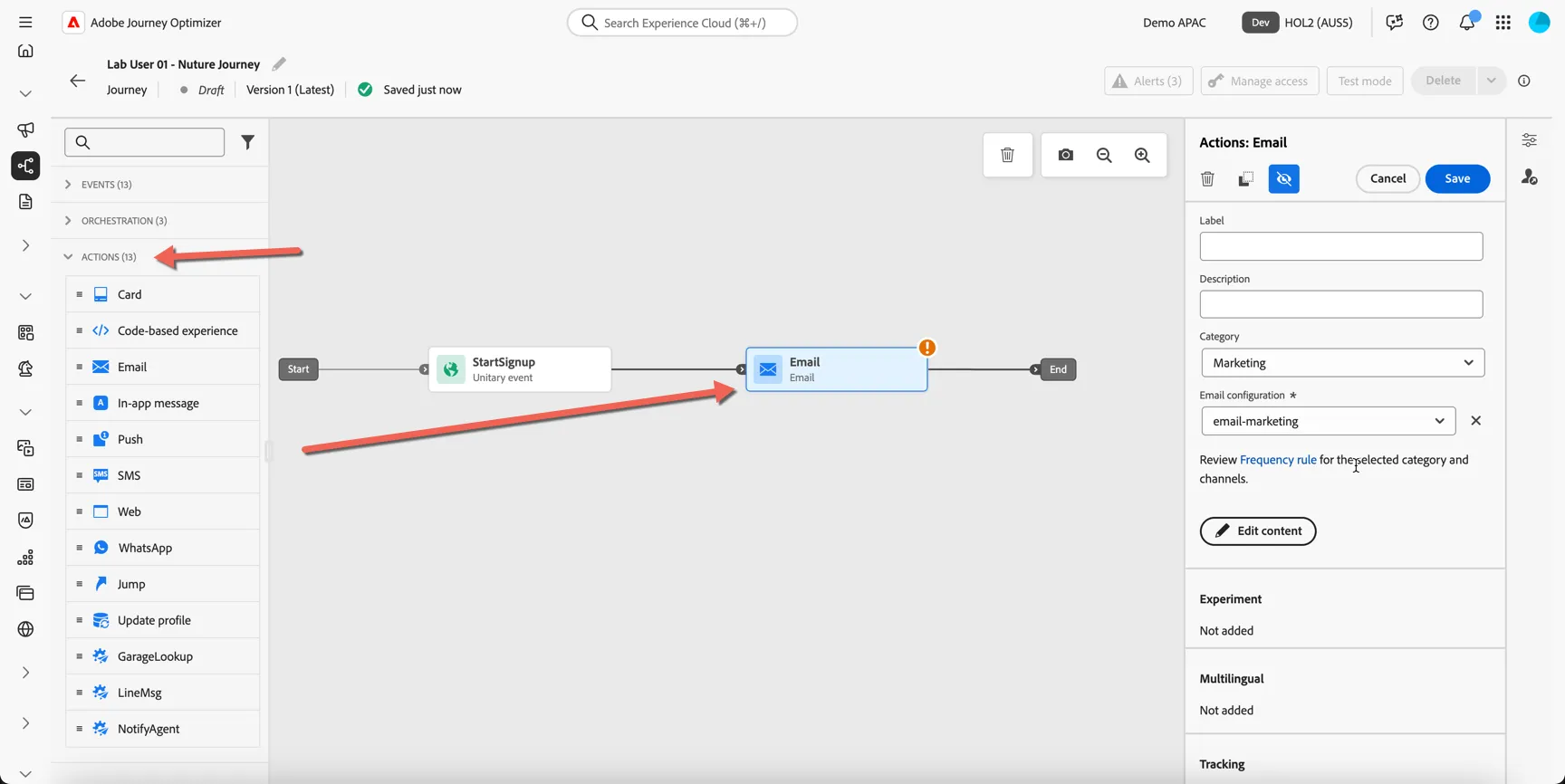Open the hamburger navigation menu
1565x784 pixels.
click(x=25, y=22)
